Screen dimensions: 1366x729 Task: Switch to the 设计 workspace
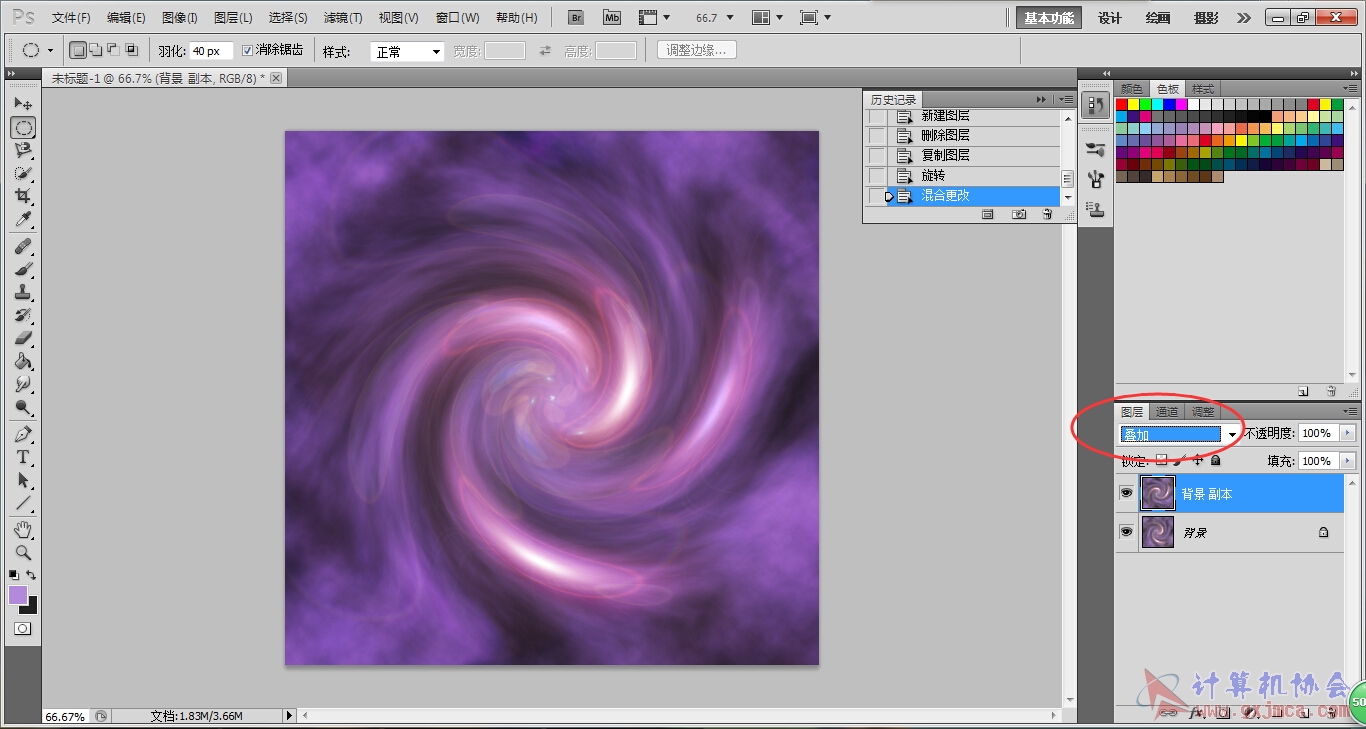tap(1110, 18)
